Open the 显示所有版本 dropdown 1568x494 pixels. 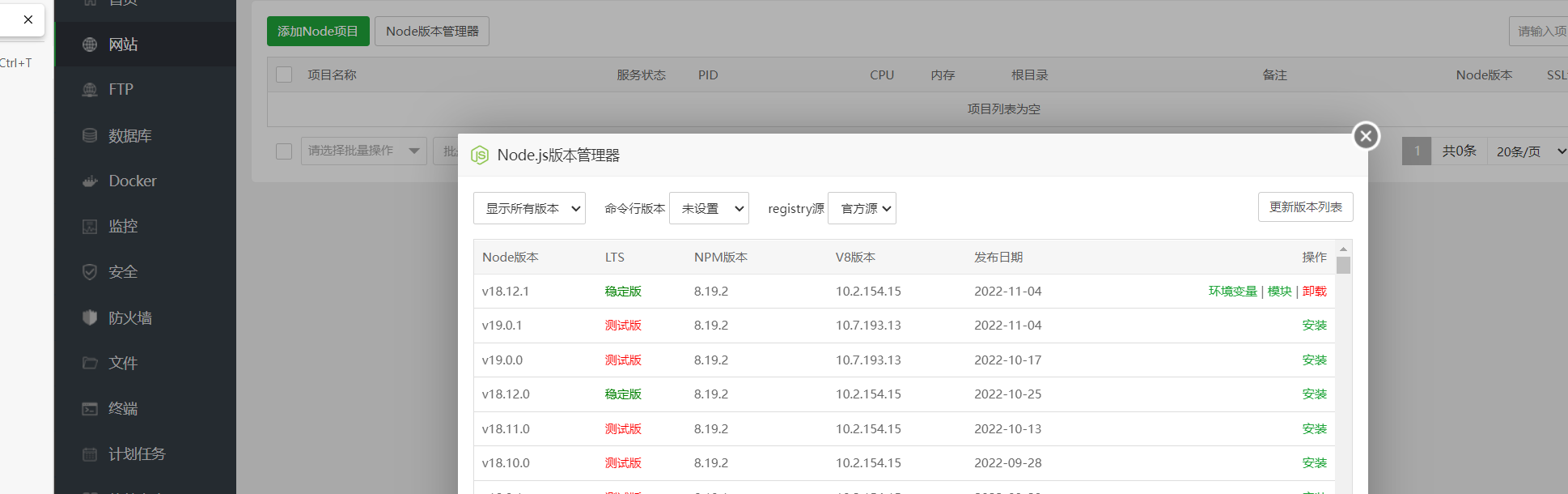click(x=529, y=208)
